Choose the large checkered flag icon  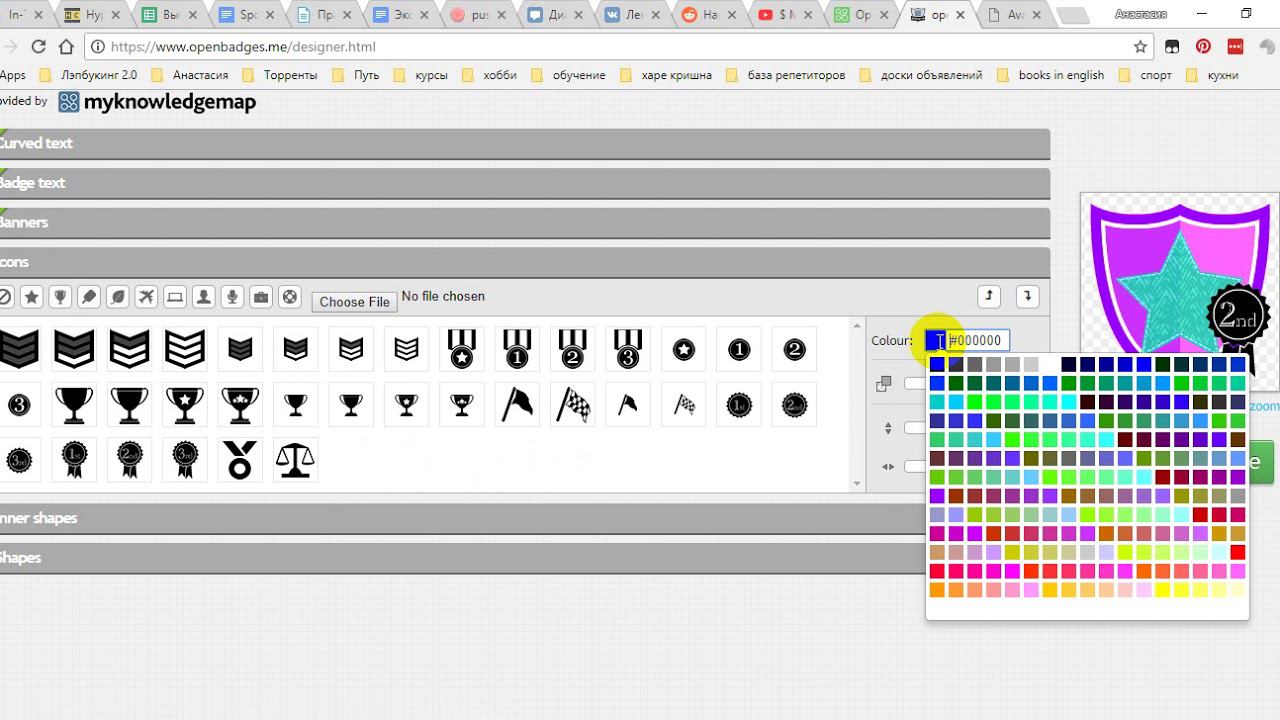572,405
